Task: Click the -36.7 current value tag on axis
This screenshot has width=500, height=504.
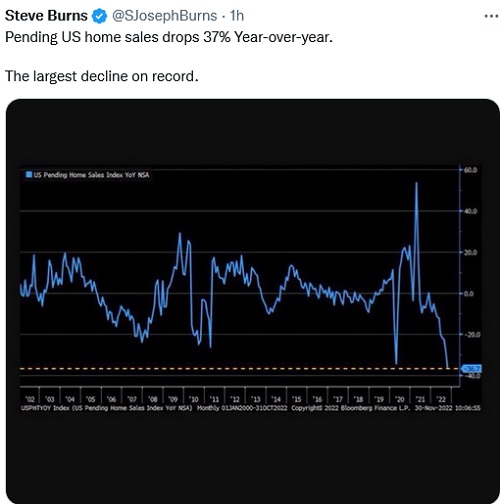Action: click(471, 369)
